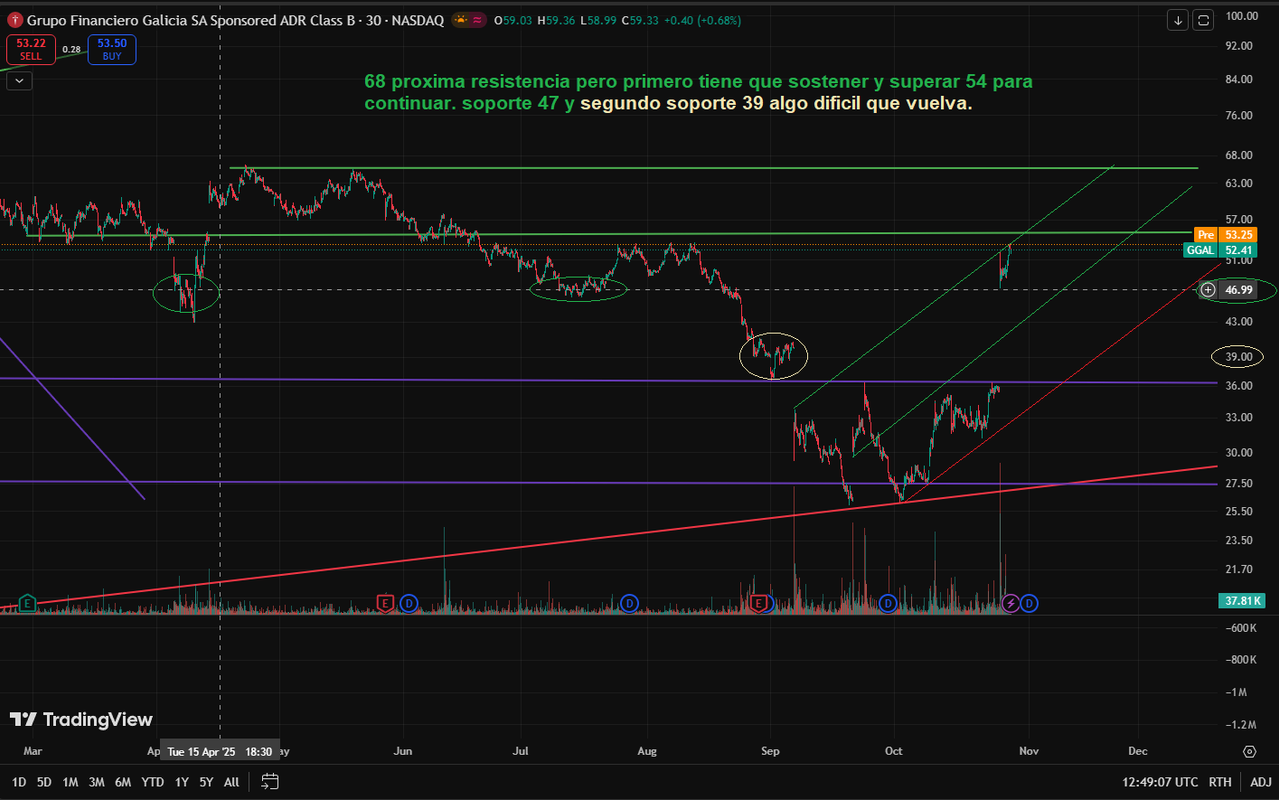
Task: Select the 6M time range
Action: [x=123, y=782]
